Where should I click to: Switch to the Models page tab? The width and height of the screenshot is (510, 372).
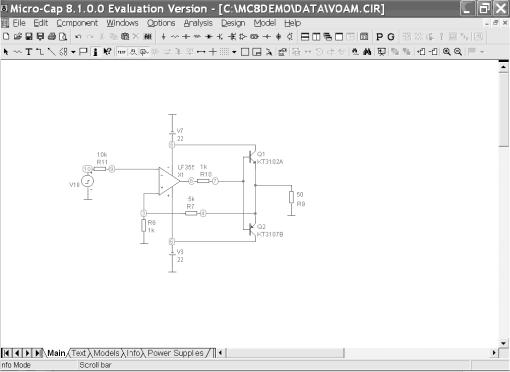(106, 353)
